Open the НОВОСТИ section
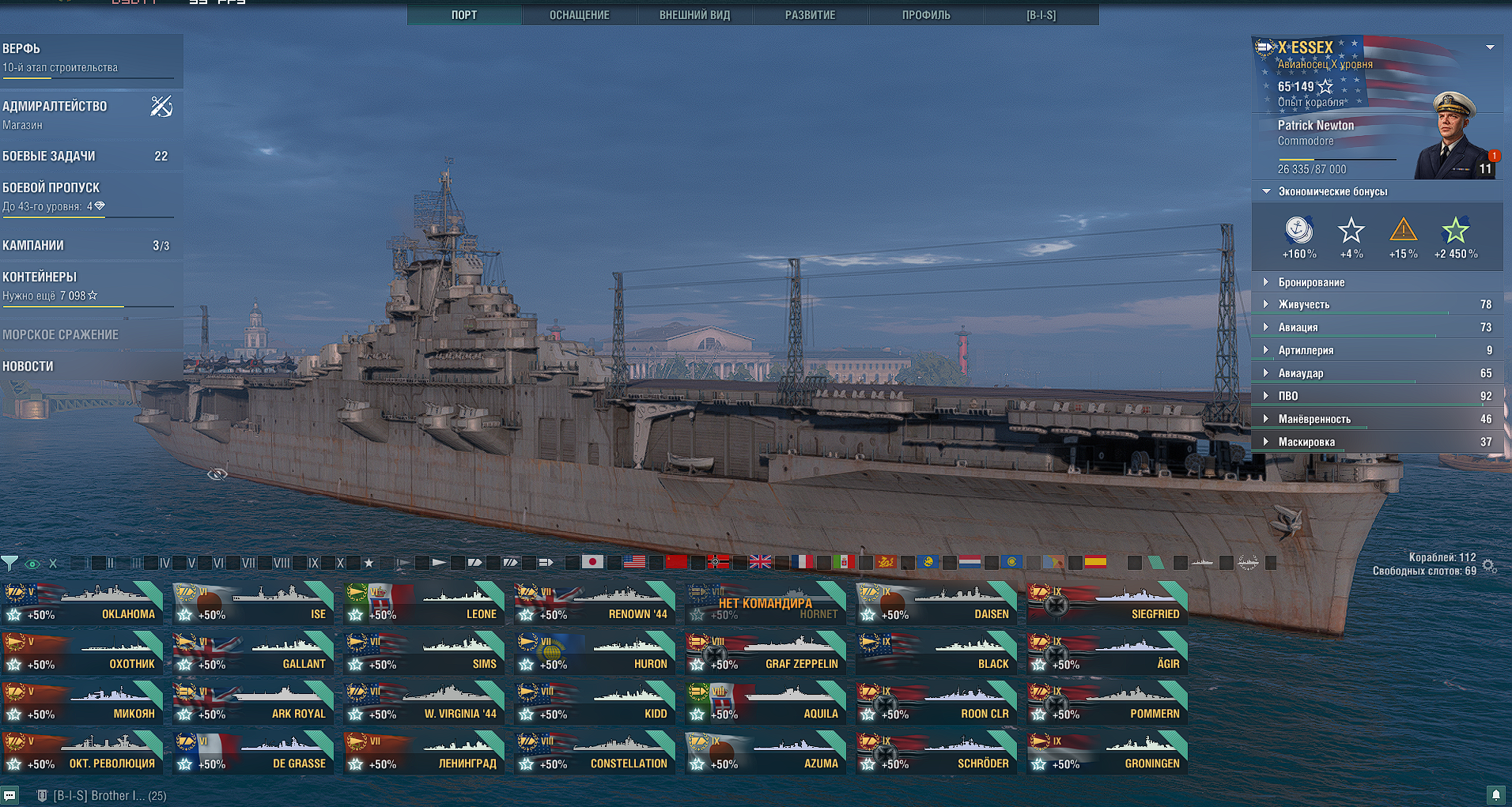 pos(91,367)
